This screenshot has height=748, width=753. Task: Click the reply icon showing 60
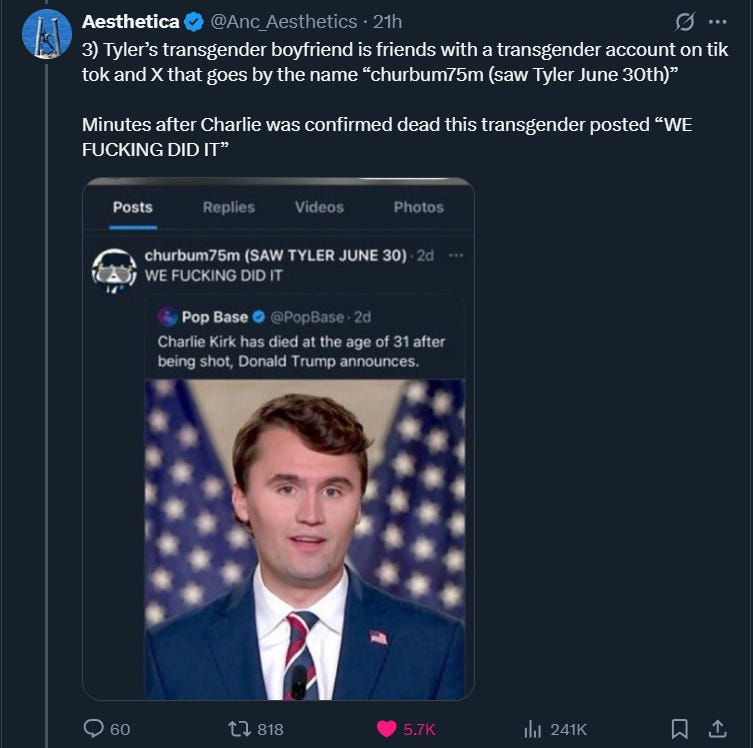pyautogui.click(x=107, y=728)
